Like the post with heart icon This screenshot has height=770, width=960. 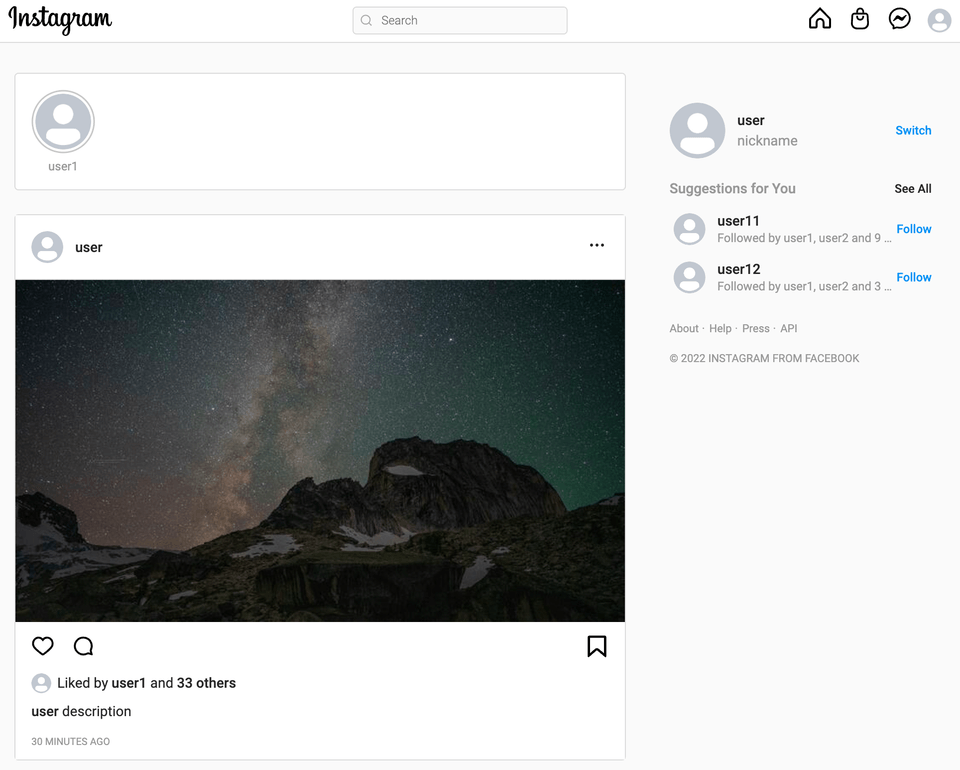click(x=43, y=646)
